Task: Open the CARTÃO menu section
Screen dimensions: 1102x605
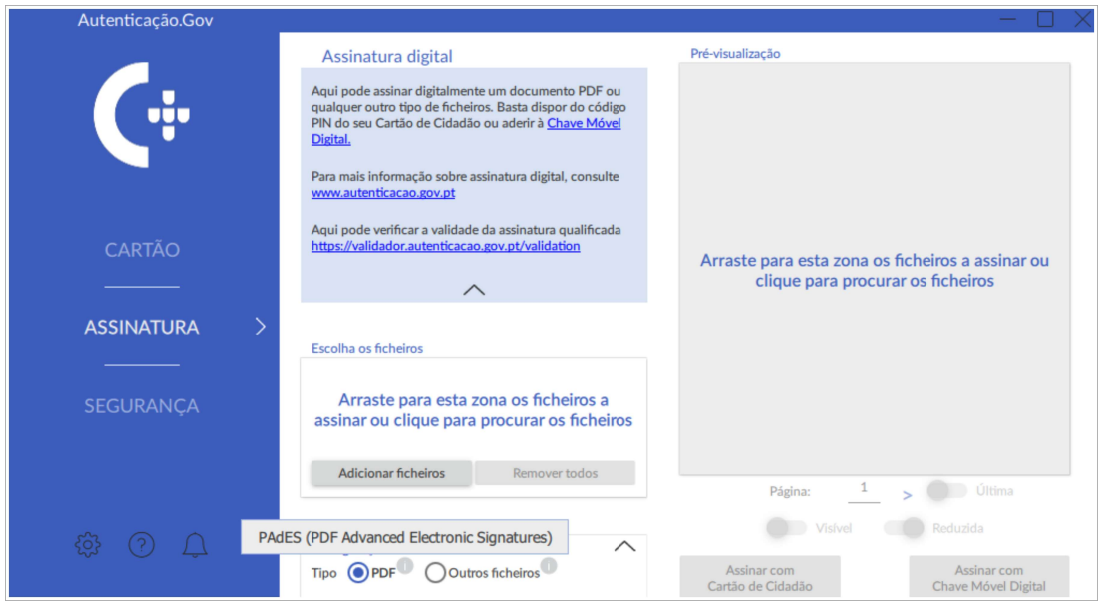Action: 142,250
